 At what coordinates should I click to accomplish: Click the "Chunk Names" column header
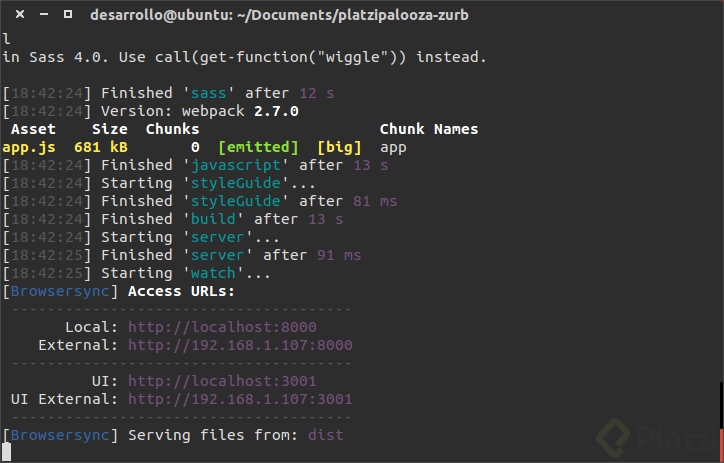(429, 129)
